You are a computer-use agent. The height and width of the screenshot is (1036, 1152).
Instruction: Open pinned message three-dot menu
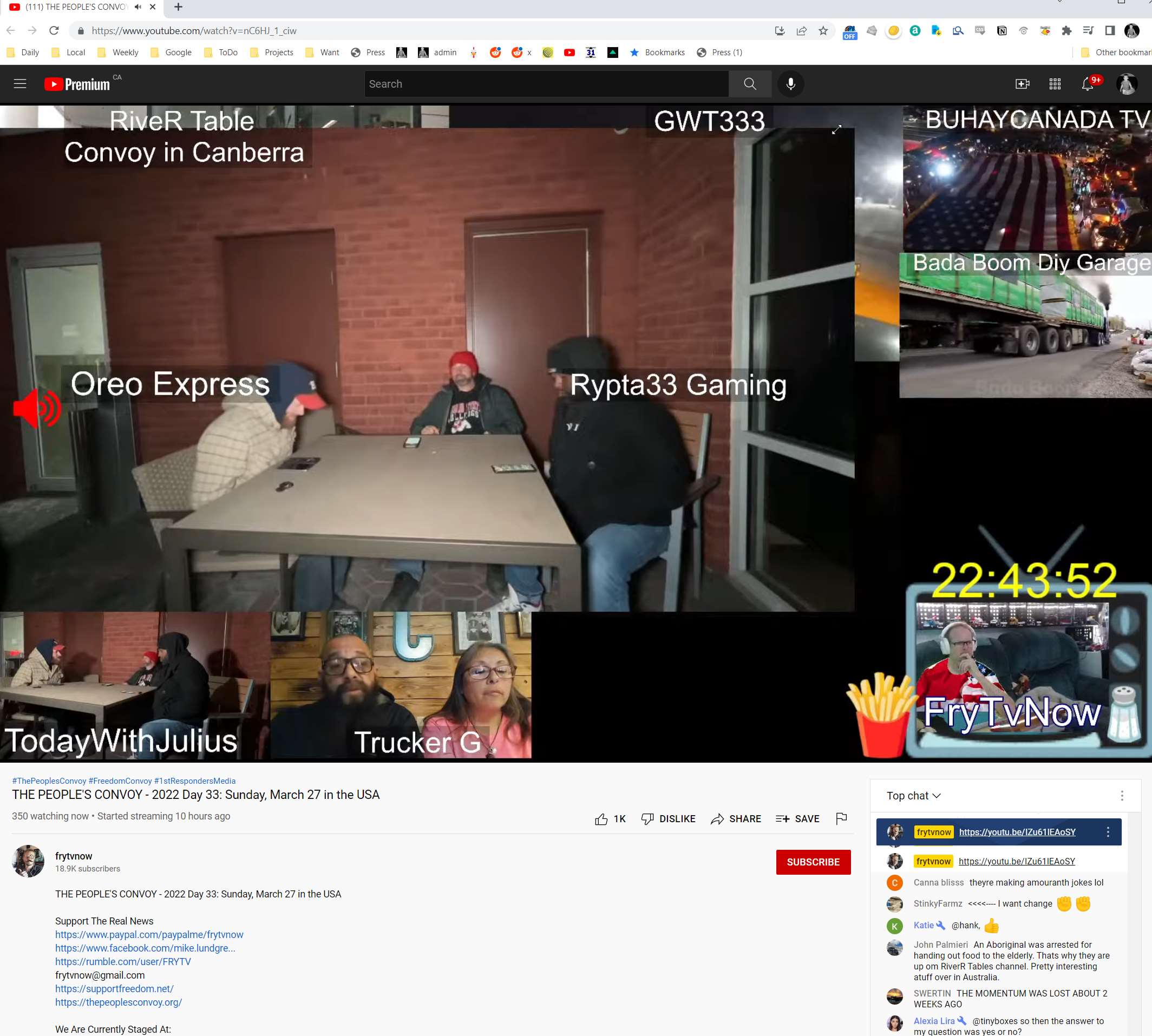tap(1108, 832)
